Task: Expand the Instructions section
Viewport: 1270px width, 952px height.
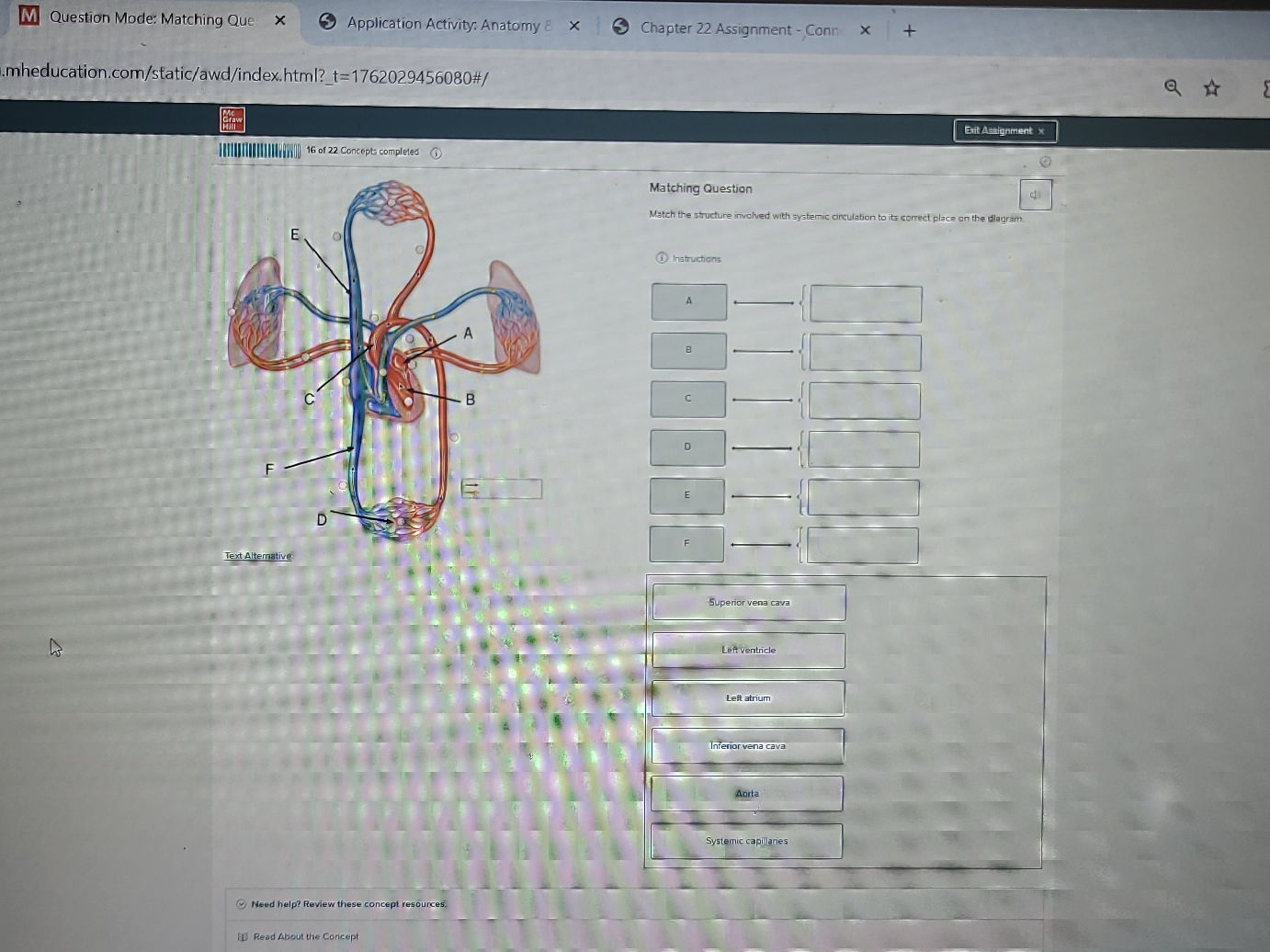Action: click(695, 258)
